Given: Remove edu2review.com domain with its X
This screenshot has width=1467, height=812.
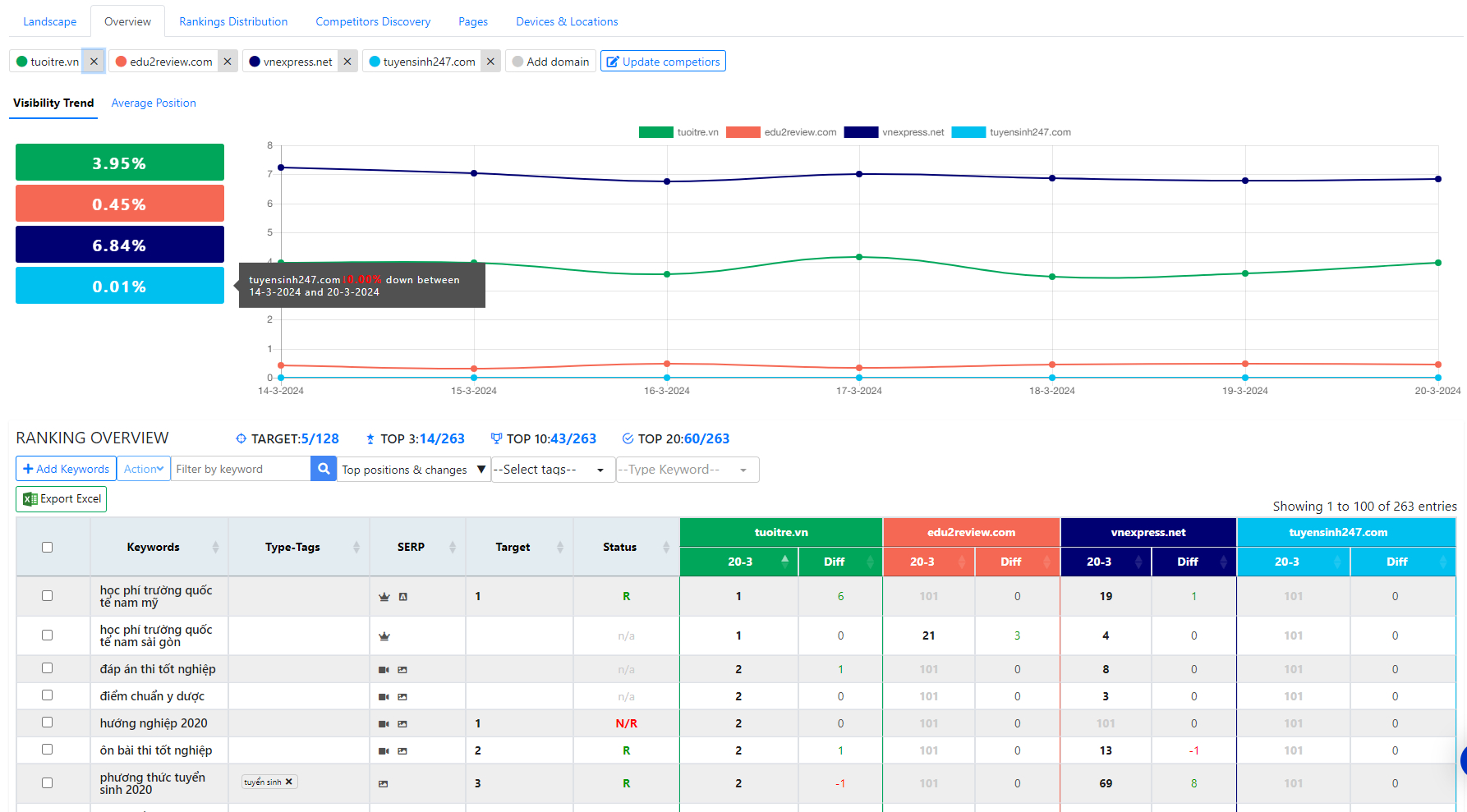Looking at the screenshot, I should click(x=228, y=62).
